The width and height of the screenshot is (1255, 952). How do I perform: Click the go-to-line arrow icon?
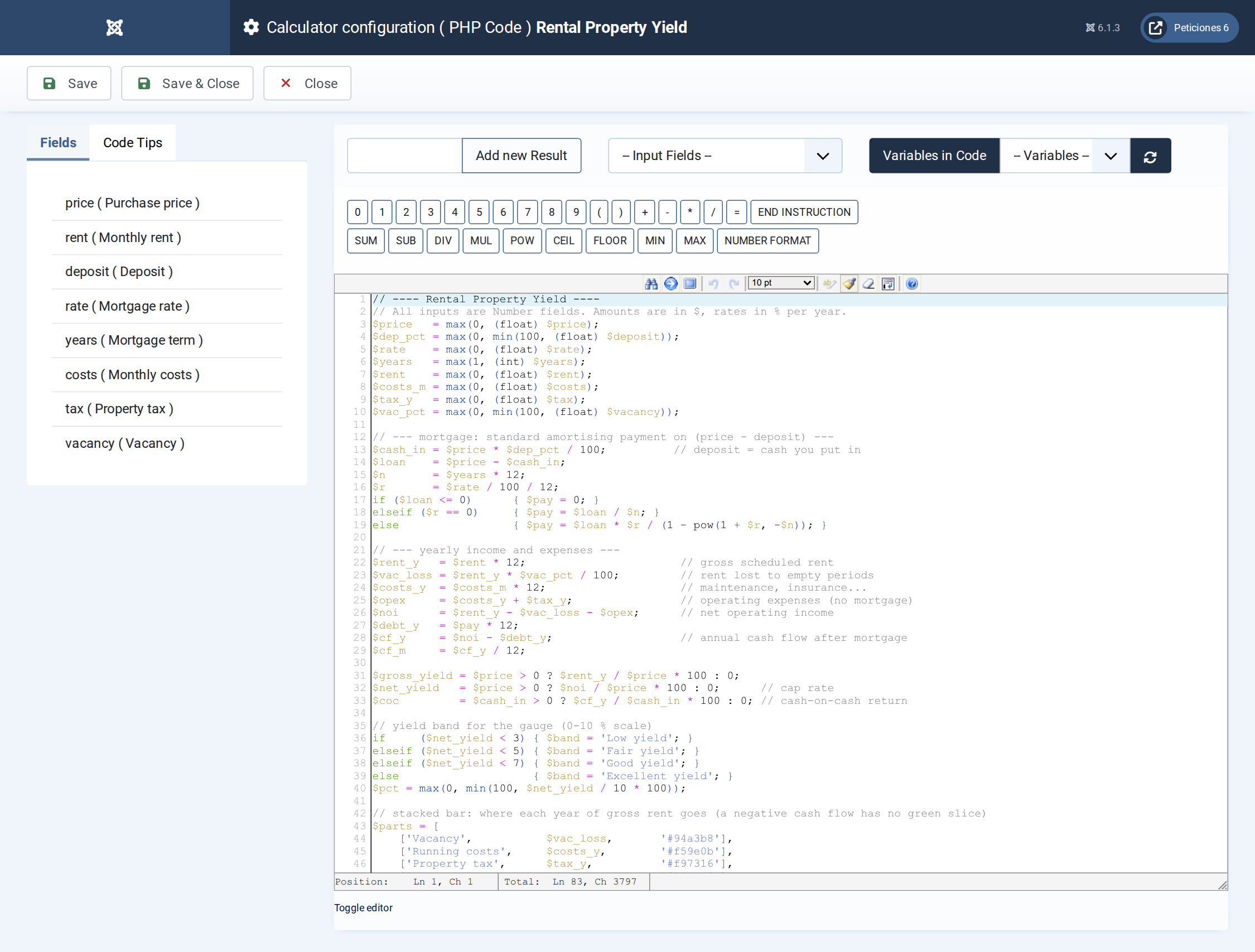(670, 283)
